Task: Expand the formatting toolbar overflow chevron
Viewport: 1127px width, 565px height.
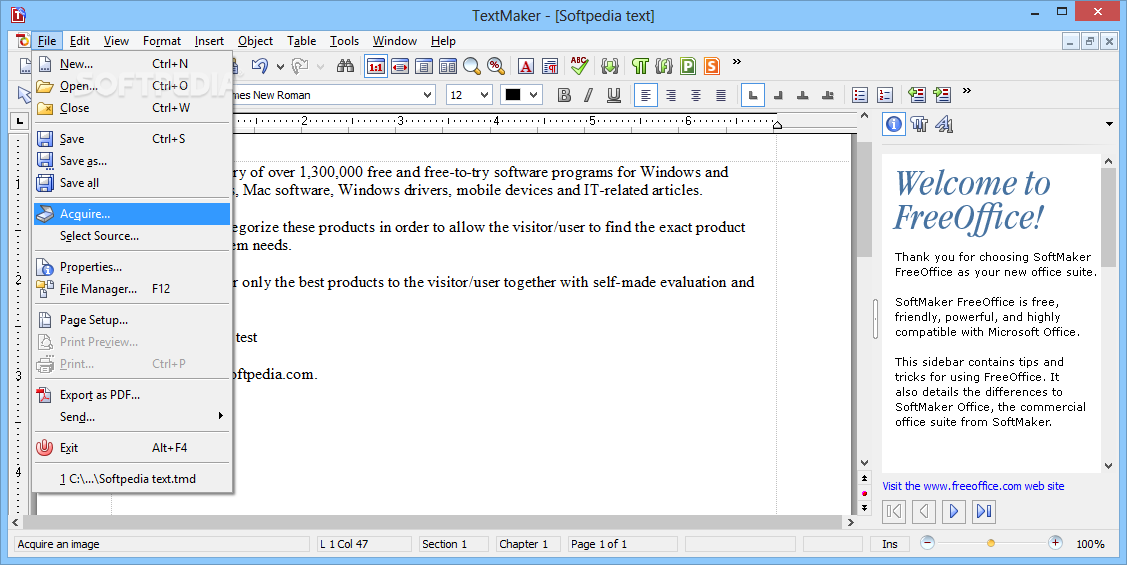Action: click(x=967, y=91)
